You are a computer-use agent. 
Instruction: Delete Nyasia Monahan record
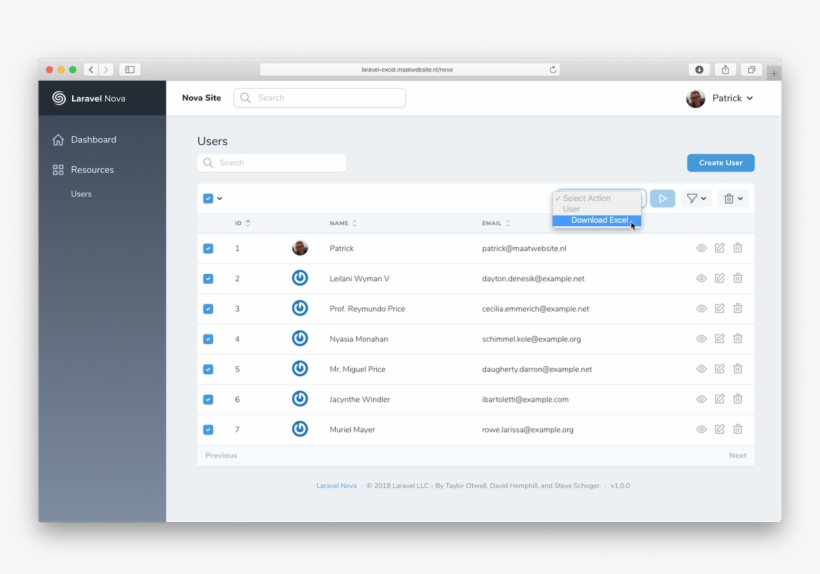pyautogui.click(x=737, y=339)
